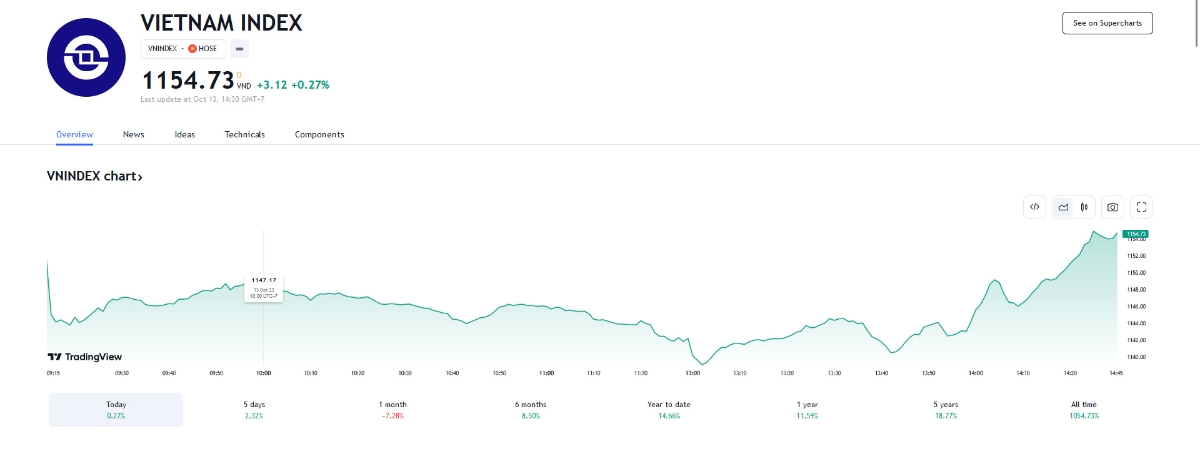Take a chart snapshot with camera icon
Screen dimensions: 1200x454
coord(1112,207)
